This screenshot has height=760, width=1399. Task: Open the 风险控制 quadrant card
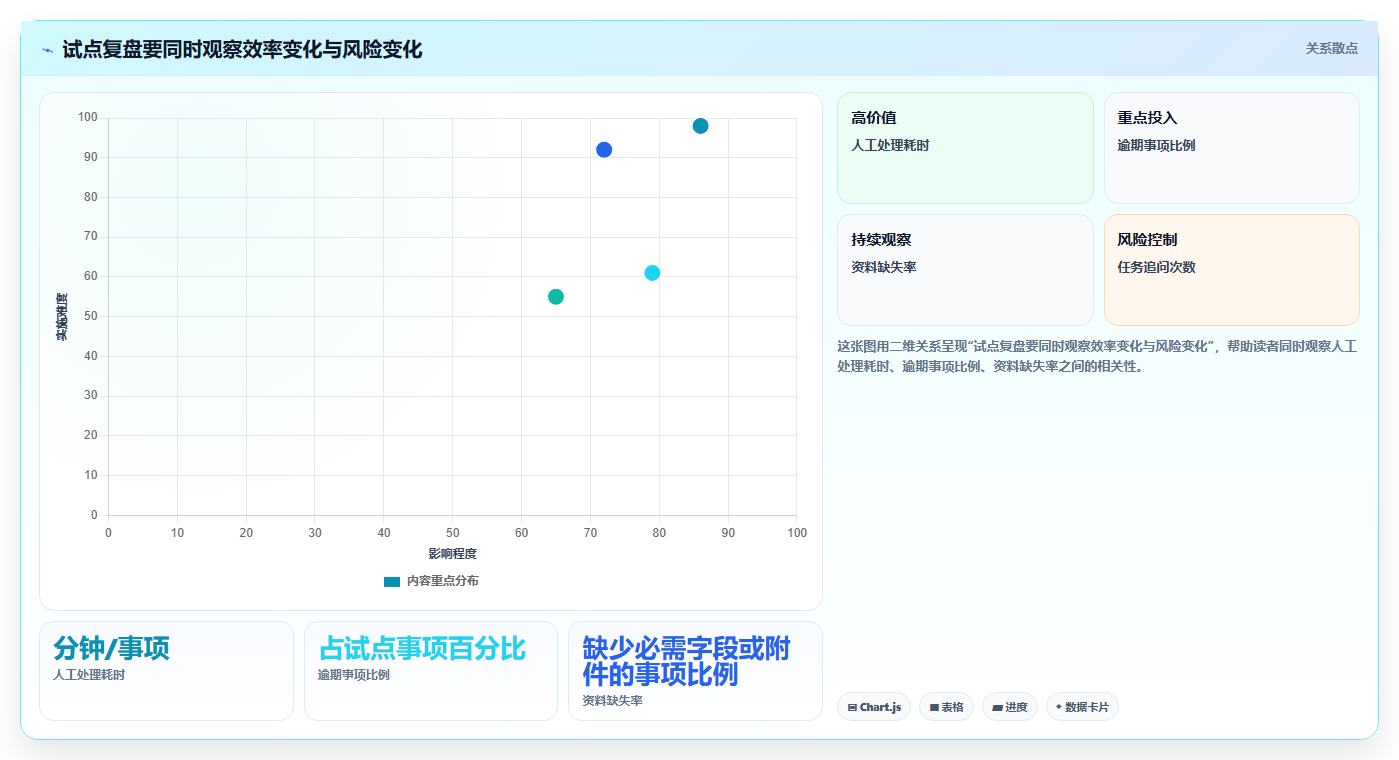coord(1232,270)
